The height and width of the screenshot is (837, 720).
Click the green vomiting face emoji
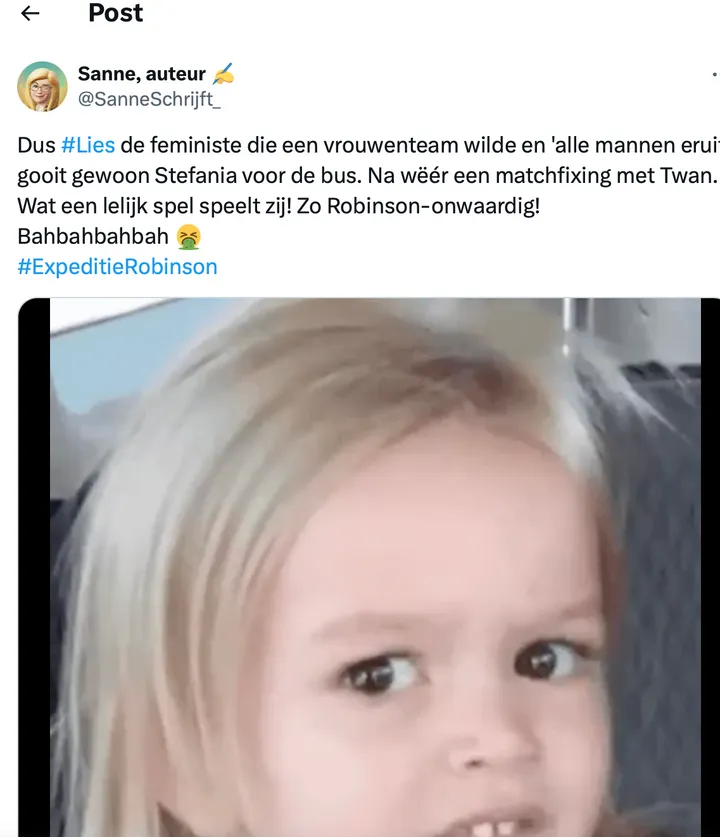tap(189, 236)
